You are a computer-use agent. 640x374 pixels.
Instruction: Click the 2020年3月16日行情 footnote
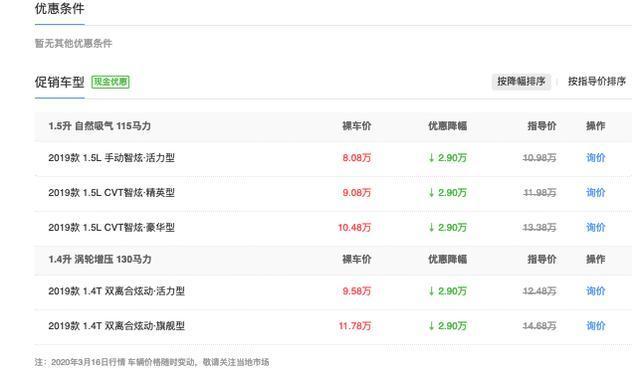[152, 362]
